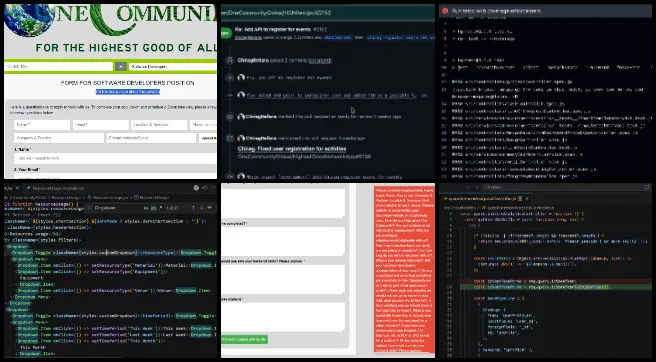Click ChiragBellara avatar beside first commit
The height and width of the screenshot is (362, 656).
point(241,77)
